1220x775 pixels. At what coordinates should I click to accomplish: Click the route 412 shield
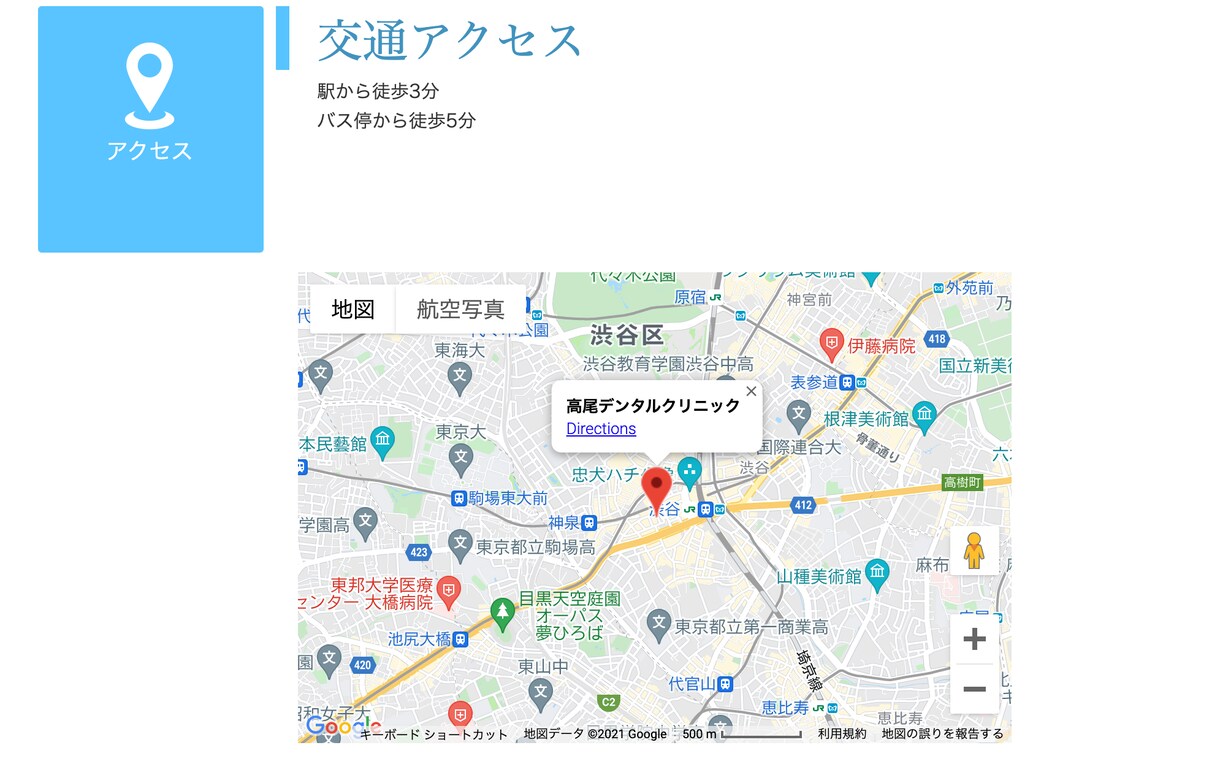(x=803, y=506)
